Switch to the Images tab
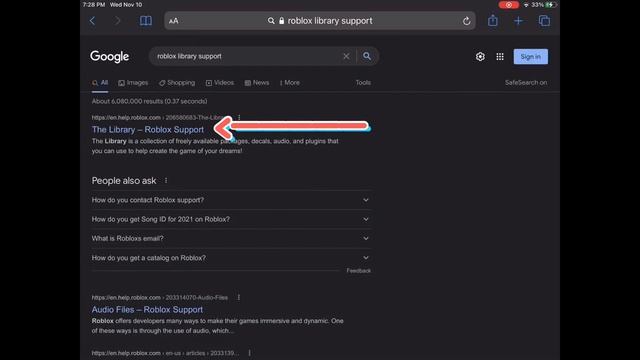Screen dimensions: 640x360 (133, 83)
